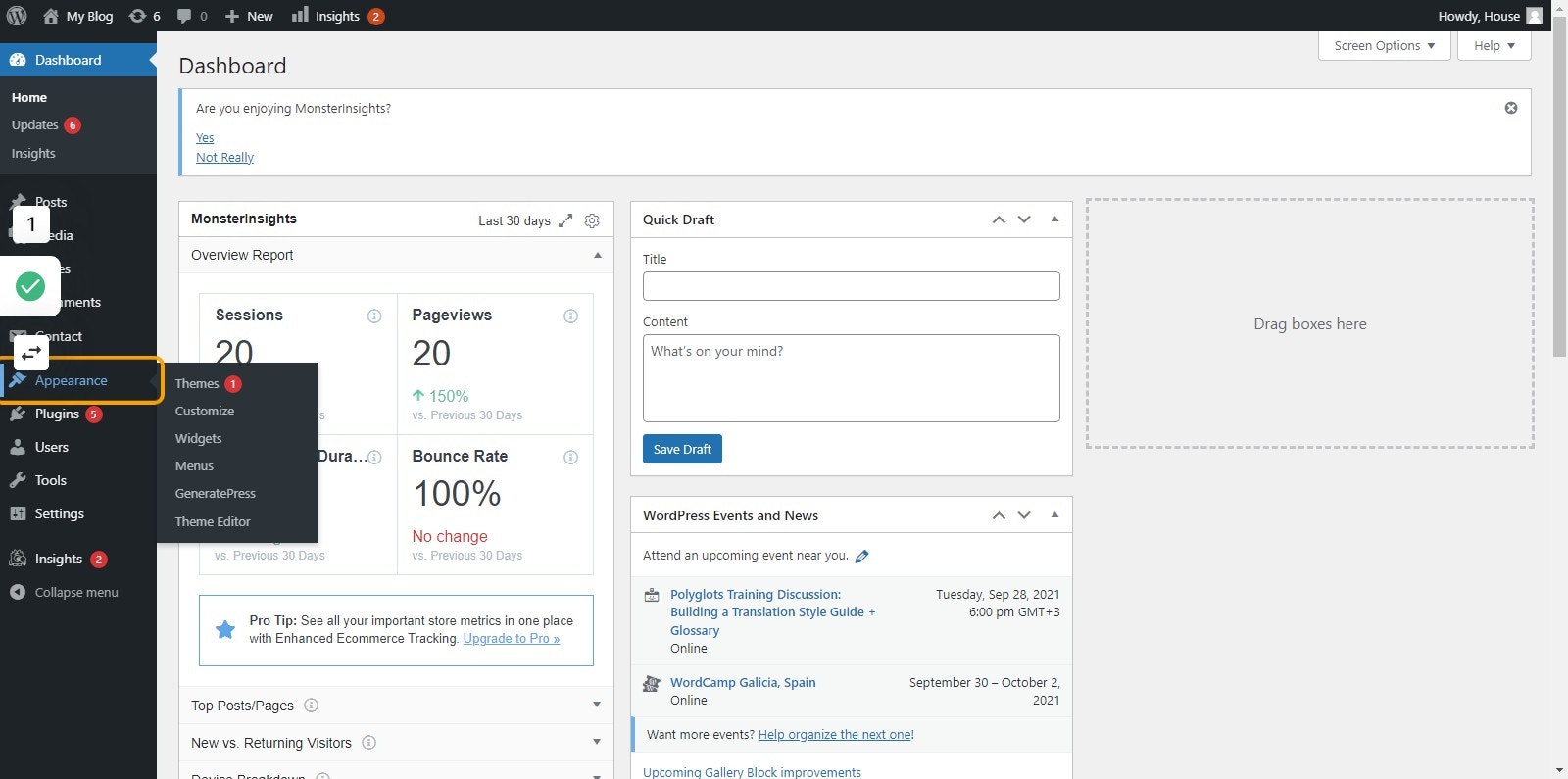This screenshot has width=1568, height=779.
Task: Collapse the Overview Report section
Action: (598, 255)
